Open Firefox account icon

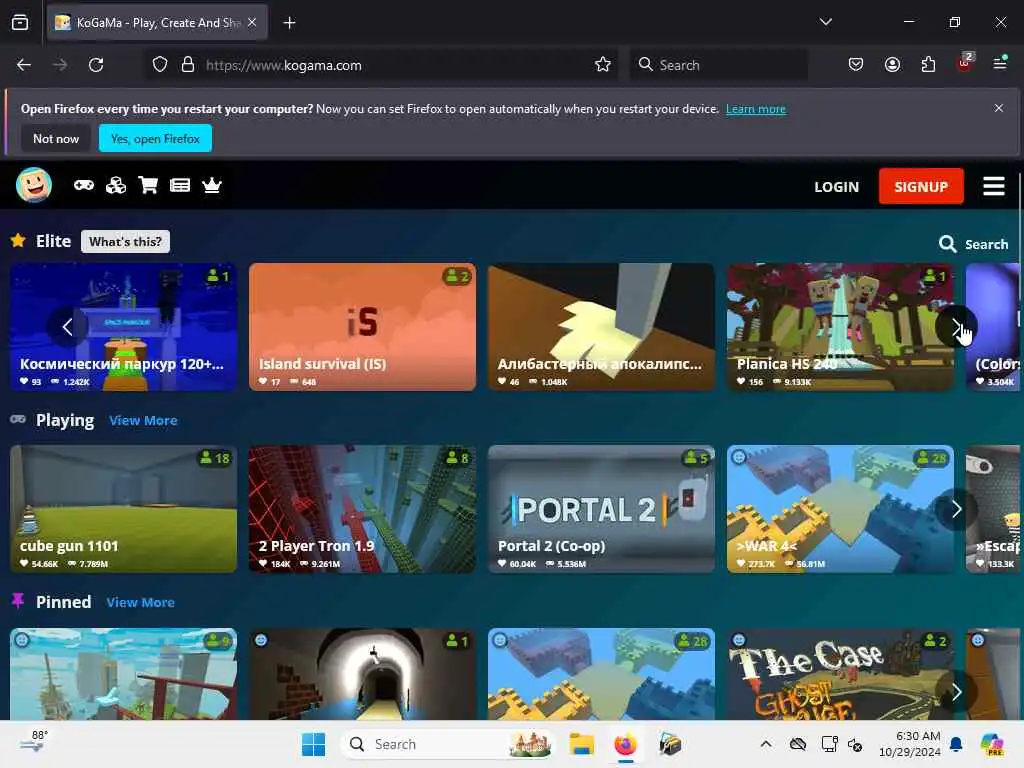[892, 65]
